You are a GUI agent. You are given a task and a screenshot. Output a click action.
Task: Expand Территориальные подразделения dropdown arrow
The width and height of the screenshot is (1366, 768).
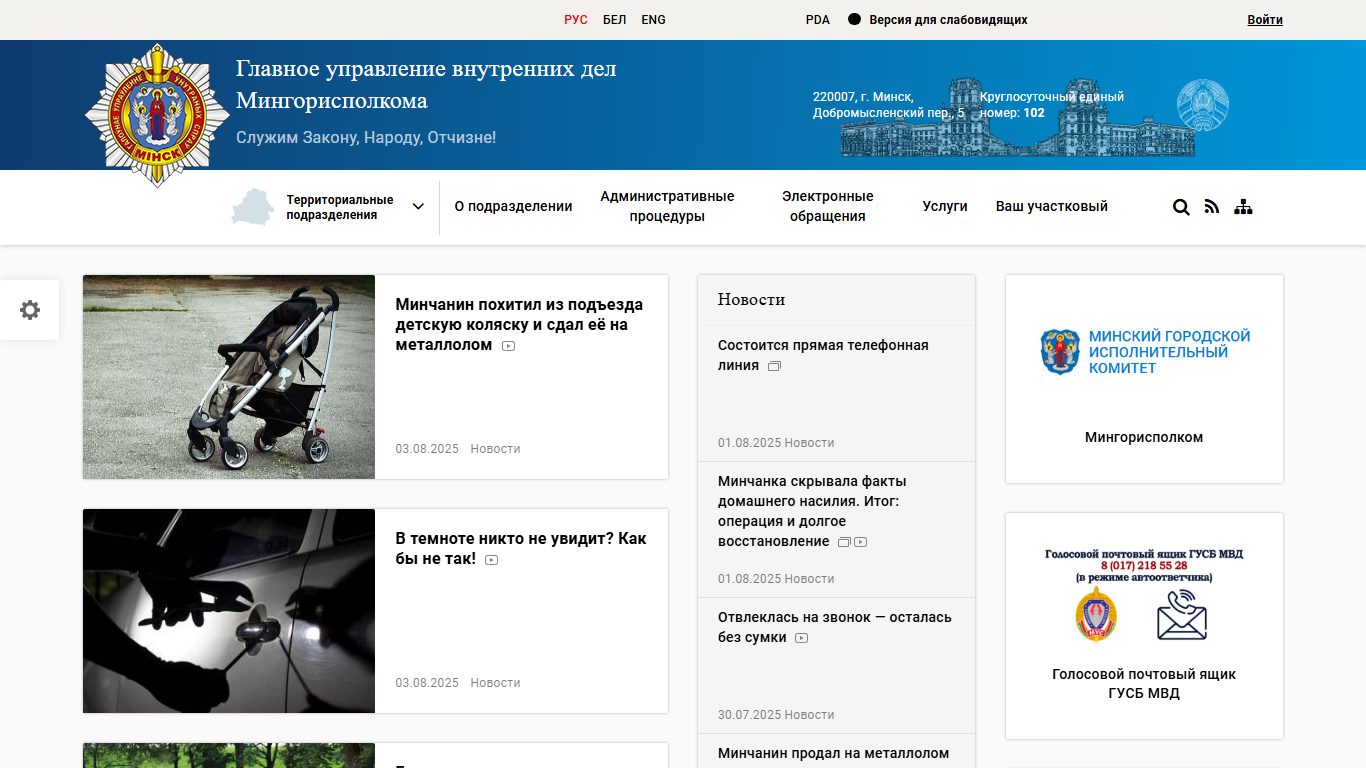[x=418, y=207]
